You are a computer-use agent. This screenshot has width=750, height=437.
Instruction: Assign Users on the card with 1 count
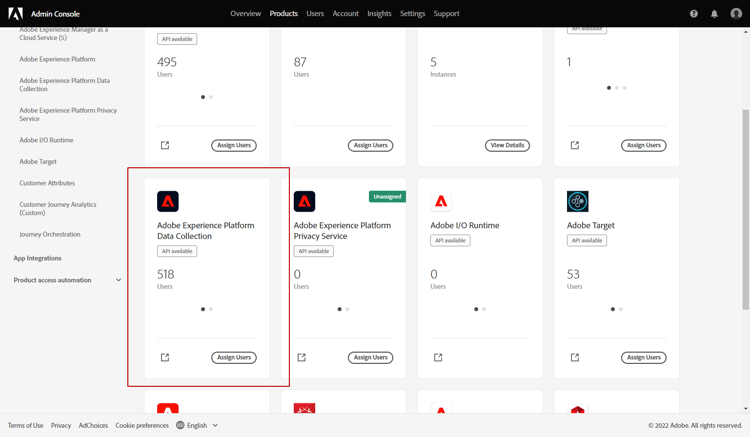tap(644, 145)
